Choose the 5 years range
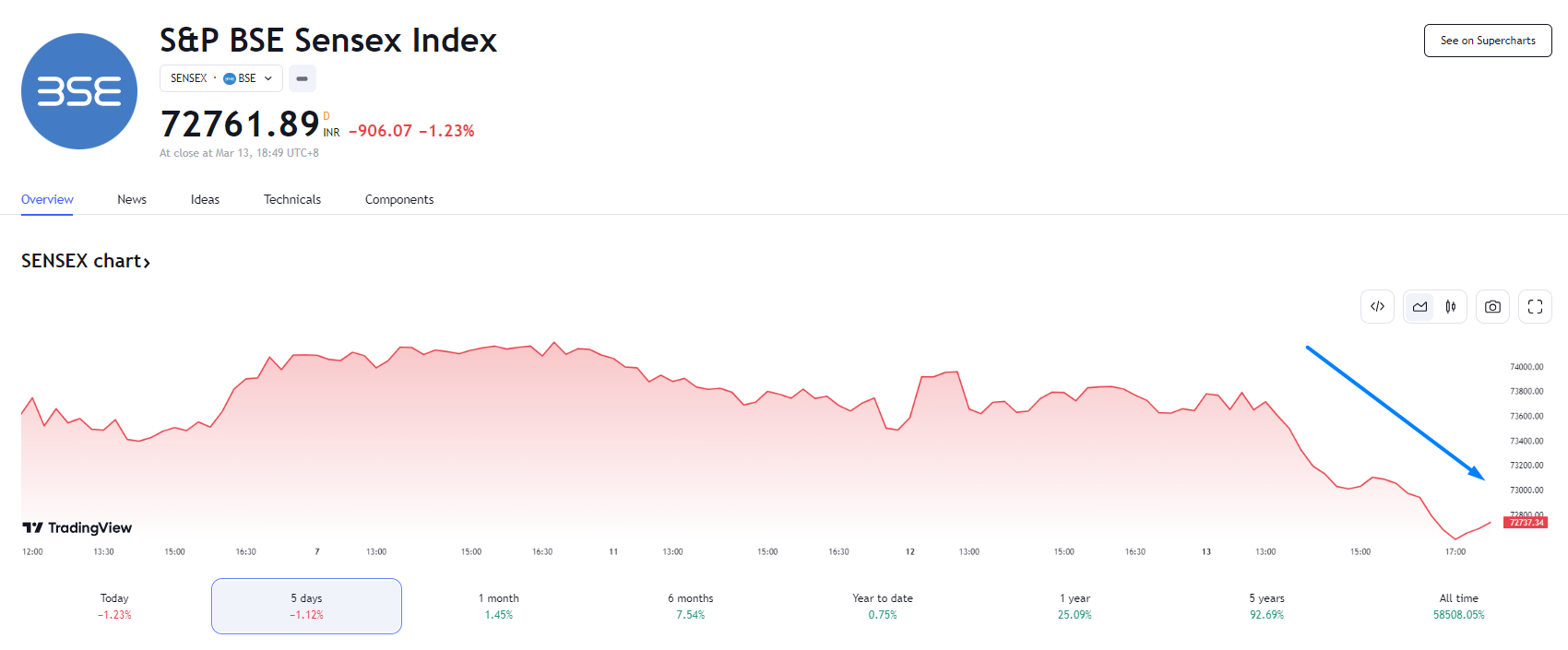The width and height of the screenshot is (1568, 650). pyautogui.click(x=1266, y=606)
